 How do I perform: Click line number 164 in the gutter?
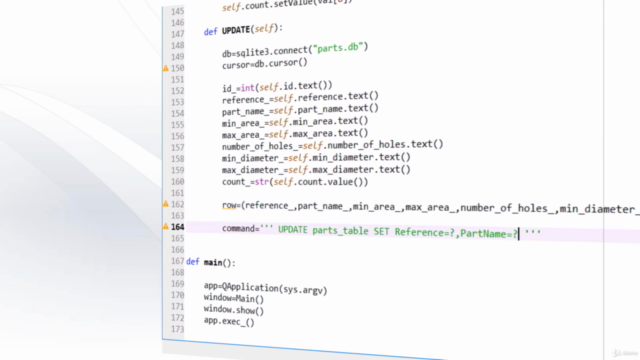click(178, 227)
